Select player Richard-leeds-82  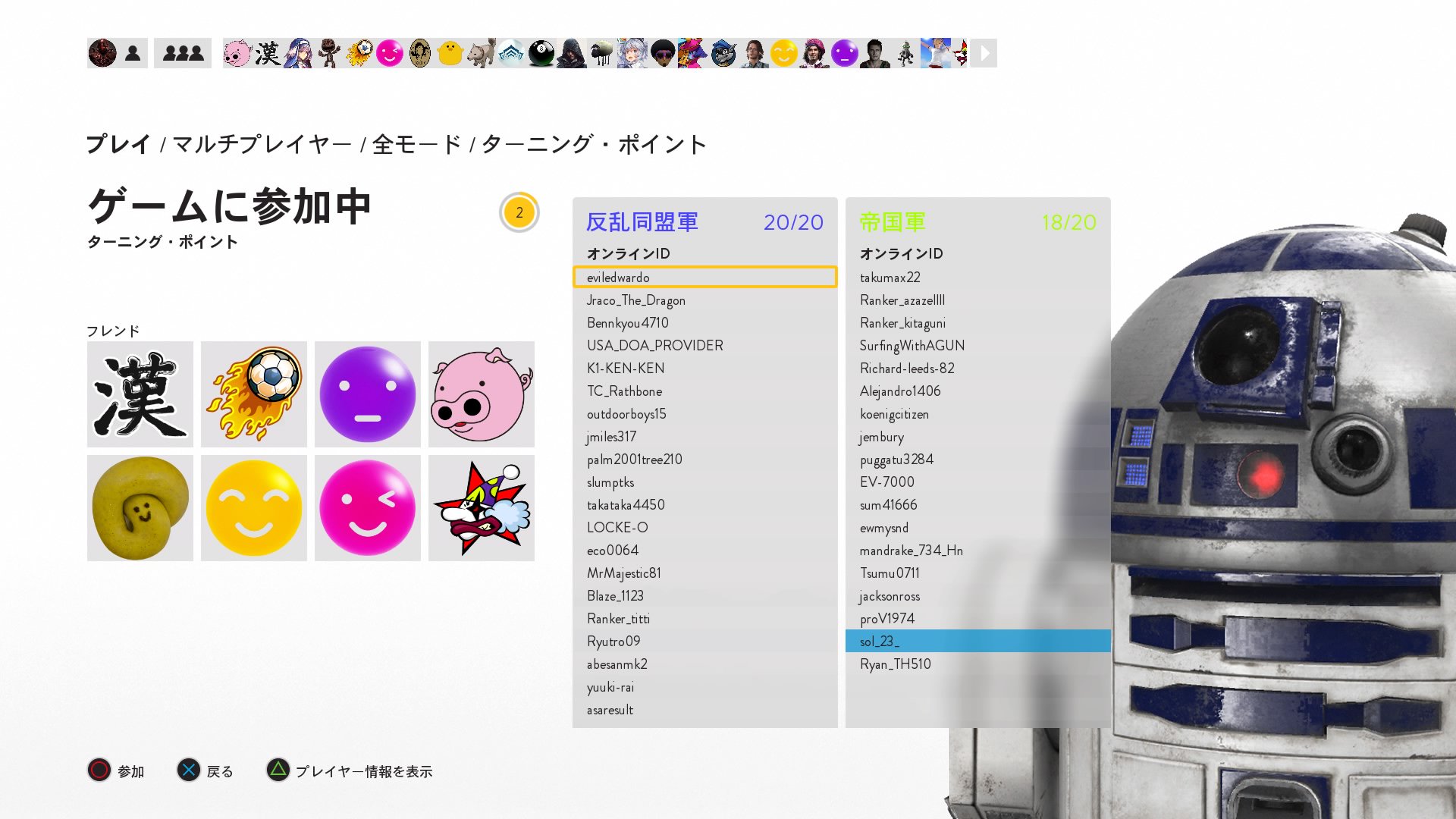(978, 369)
